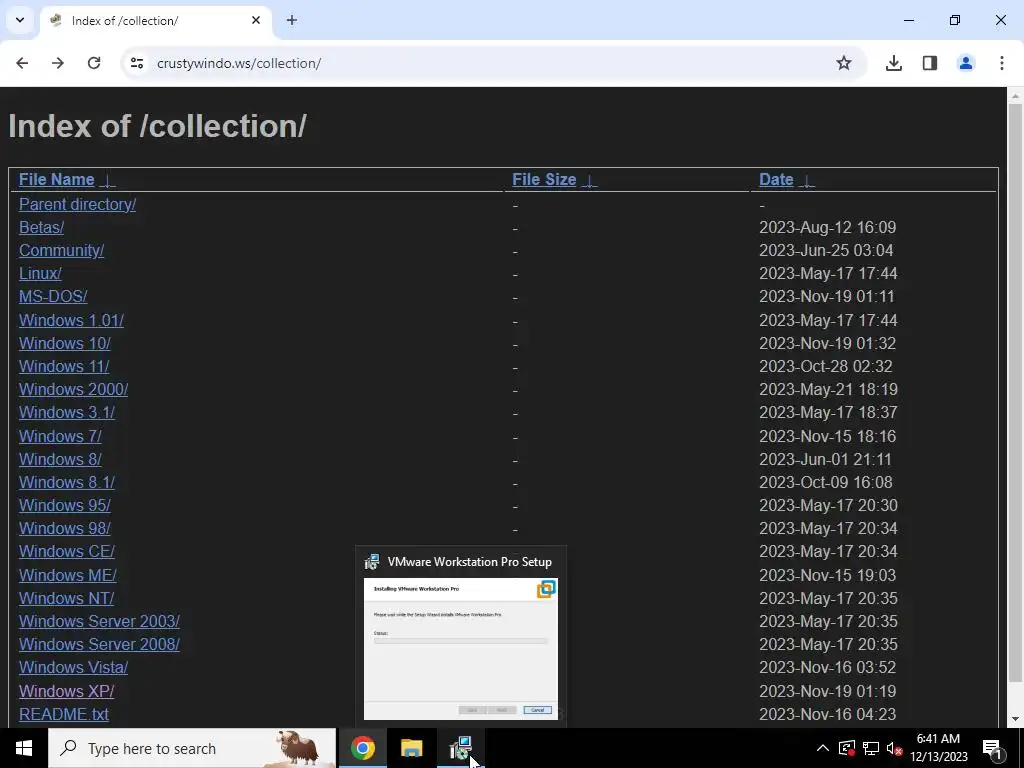
Task: Open Parent directory link
Action: click(x=77, y=204)
